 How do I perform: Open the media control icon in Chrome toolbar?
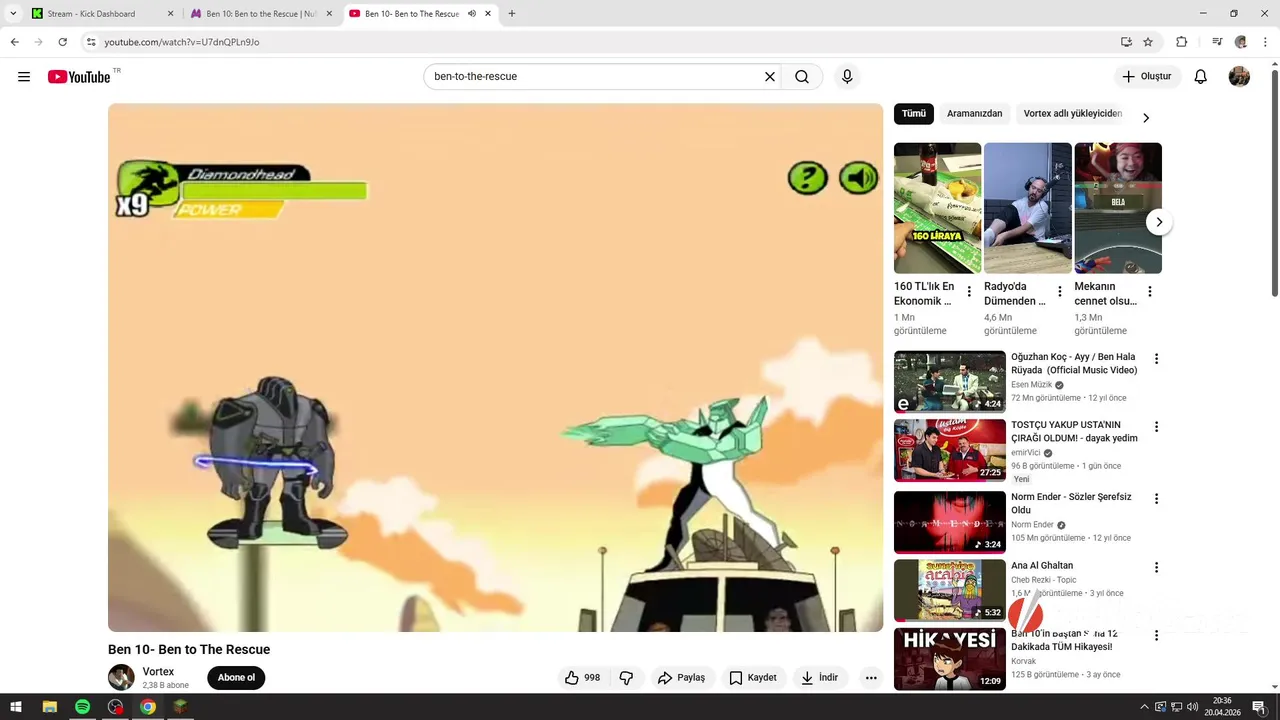click(1217, 42)
